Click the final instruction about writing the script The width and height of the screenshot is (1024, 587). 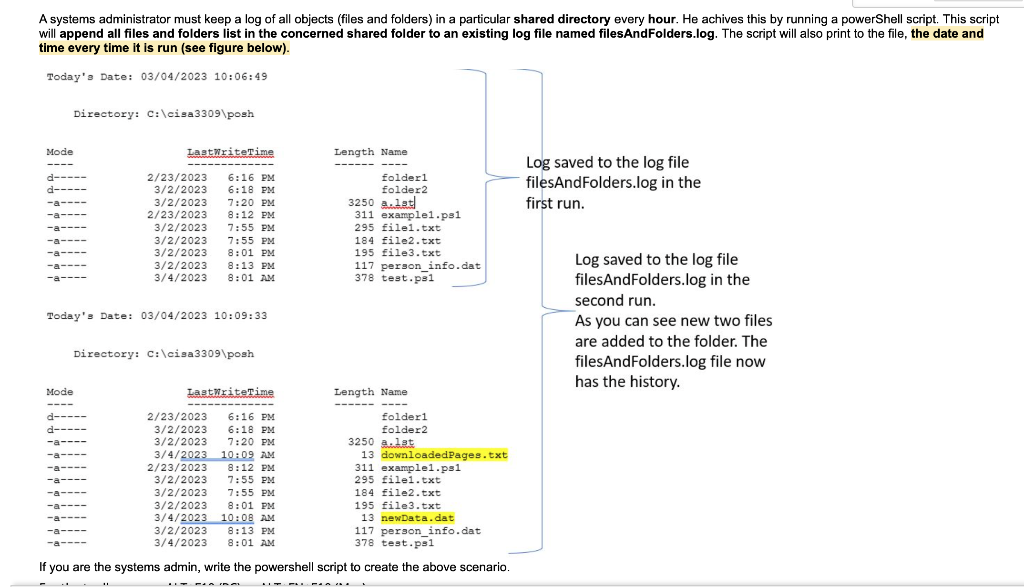pyautogui.click(x=277, y=566)
